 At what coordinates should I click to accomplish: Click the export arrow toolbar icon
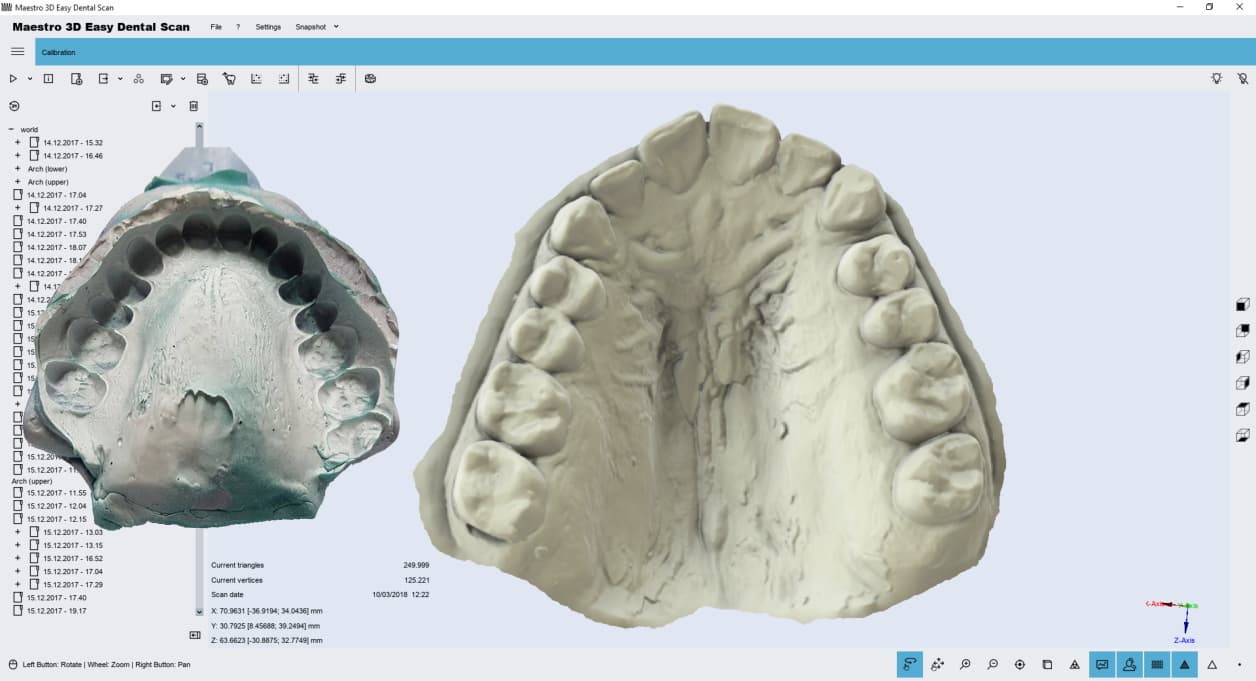click(103, 78)
